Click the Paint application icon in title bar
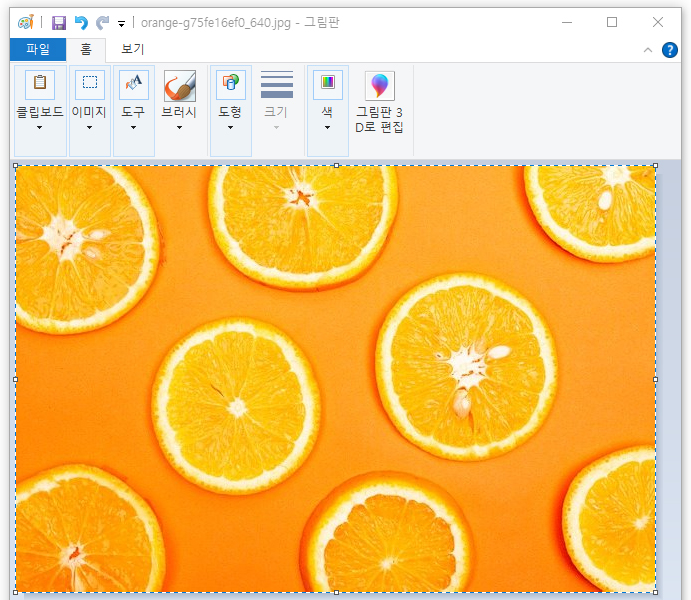 [26, 22]
